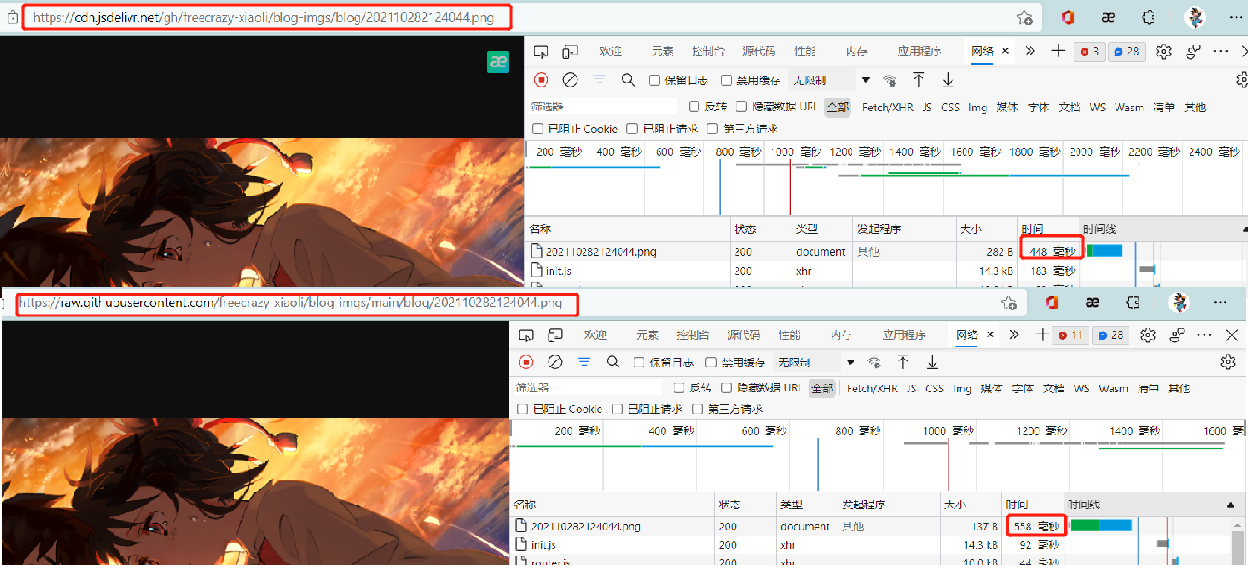Enable 禁用缓存 checkbox in the lower DevTools
The image size is (1248, 569).
[711, 362]
